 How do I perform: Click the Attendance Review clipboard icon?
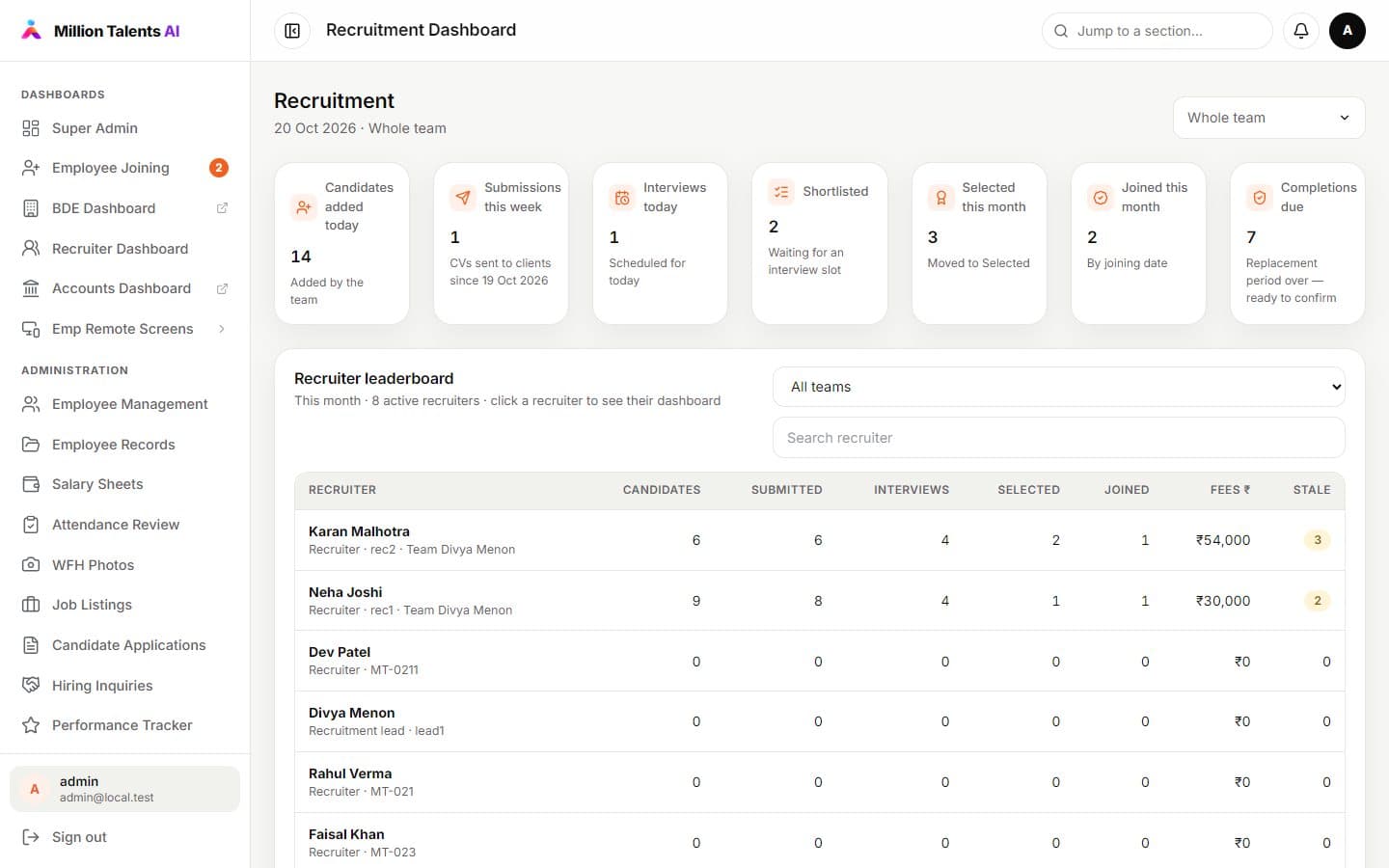click(31, 525)
